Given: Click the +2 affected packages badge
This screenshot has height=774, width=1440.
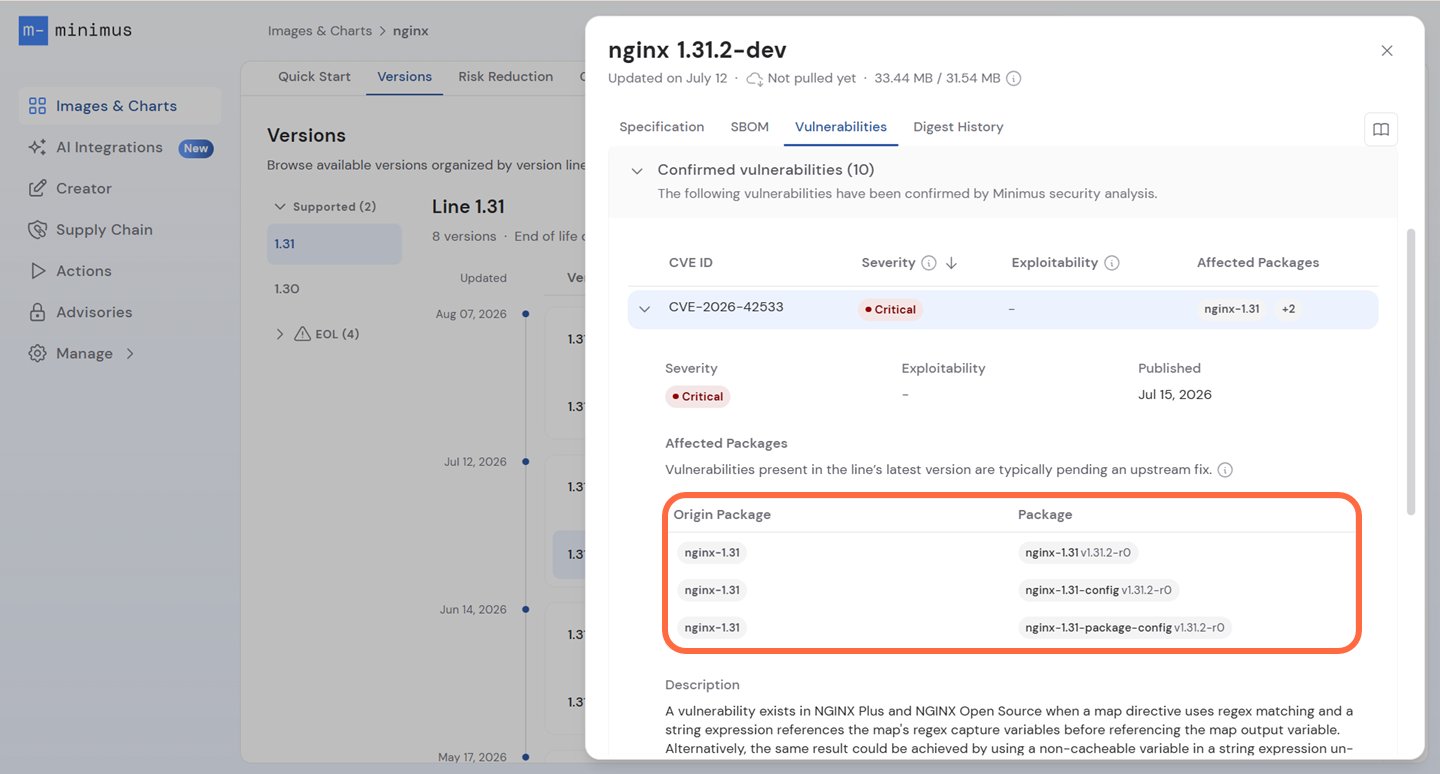Looking at the screenshot, I should point(1288,309).
